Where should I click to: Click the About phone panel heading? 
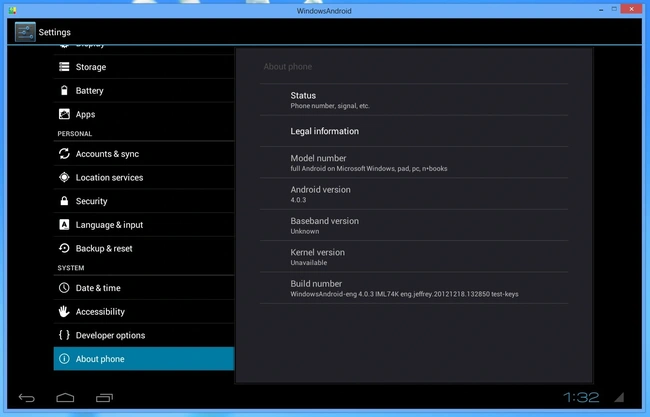288,66
